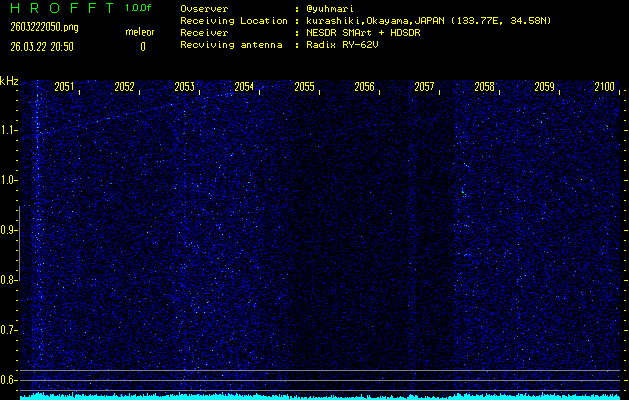Click the 2051 time marker
629x400 pixels.
coord(64,87)
